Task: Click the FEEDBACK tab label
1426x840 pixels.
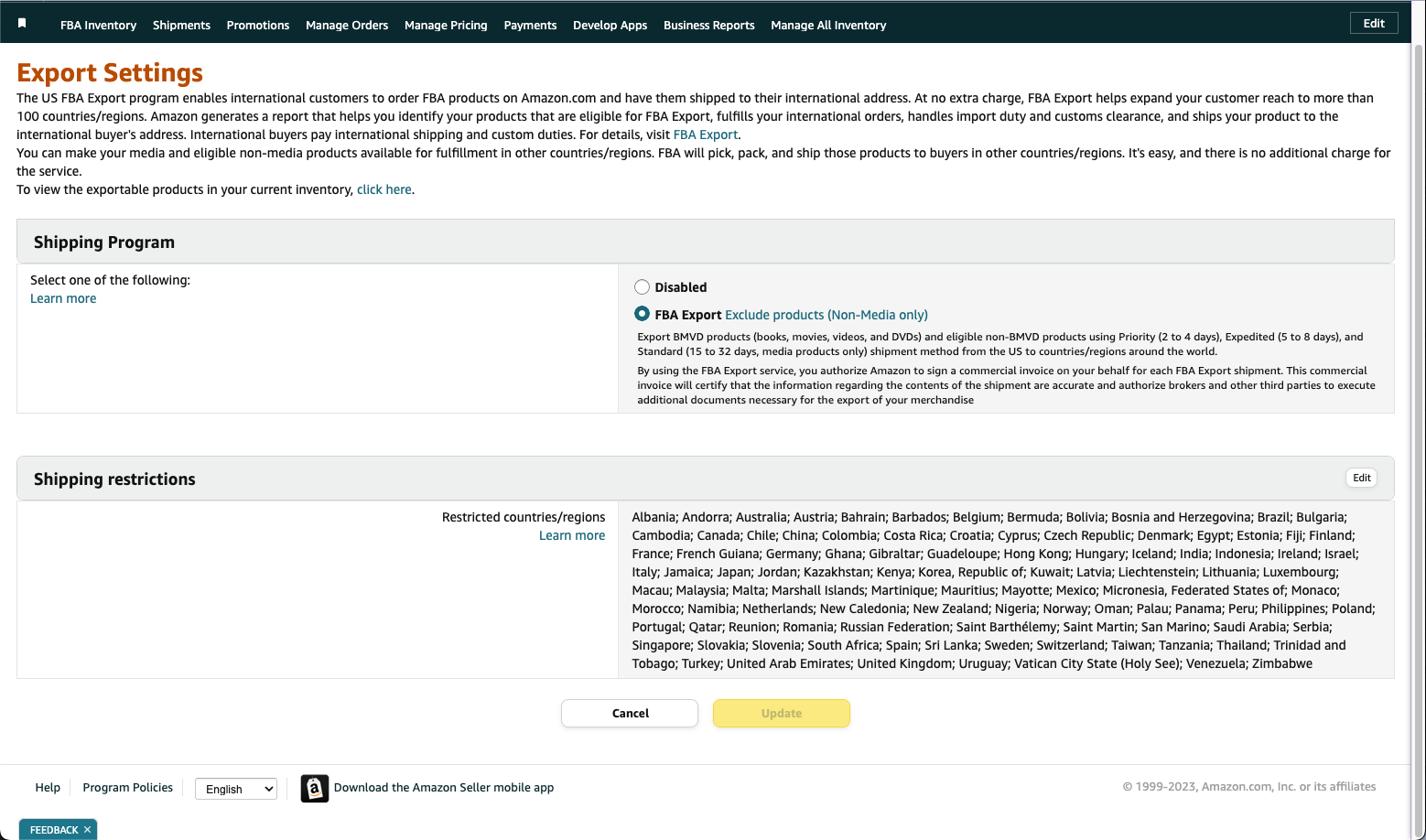Action: pyautogui.click(x=54, y=830)
